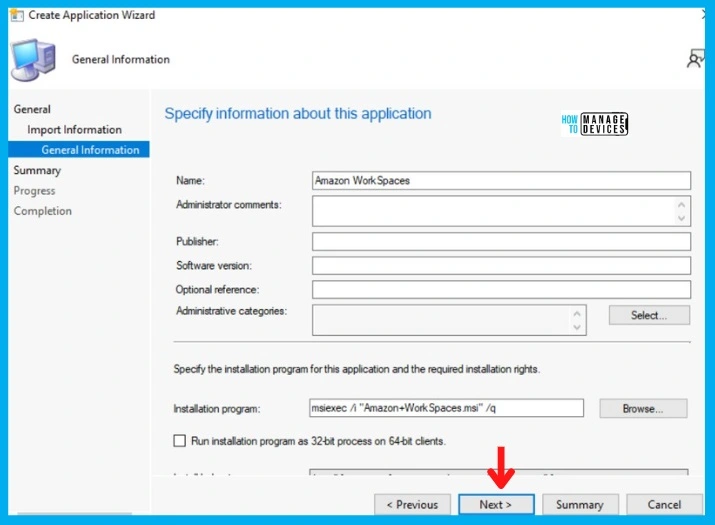Click the Create Application Wizard title icon
715x525 pixels.
[x=17, y=15]
